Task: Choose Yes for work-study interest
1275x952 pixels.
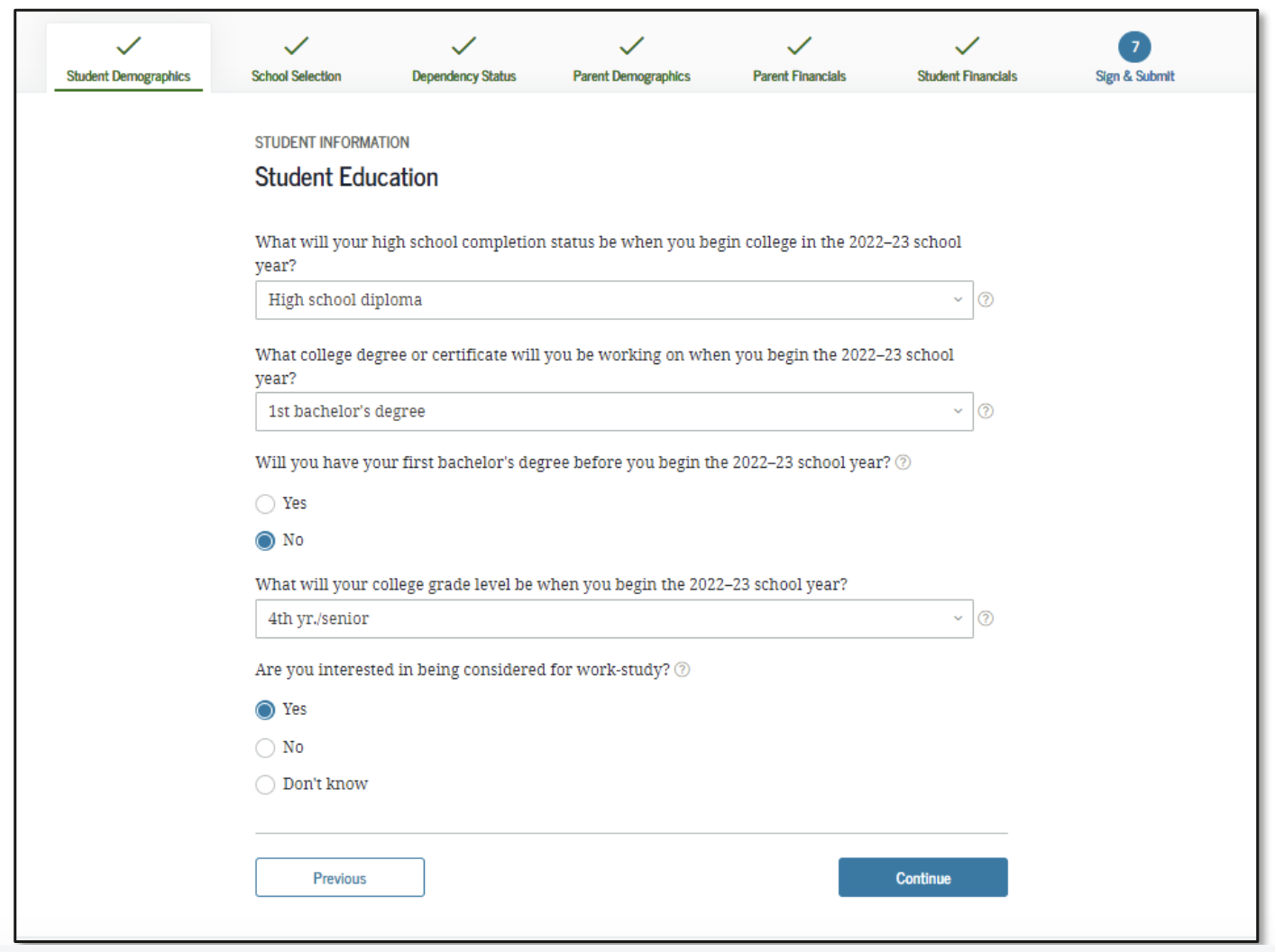Action: tap(265, 710)
